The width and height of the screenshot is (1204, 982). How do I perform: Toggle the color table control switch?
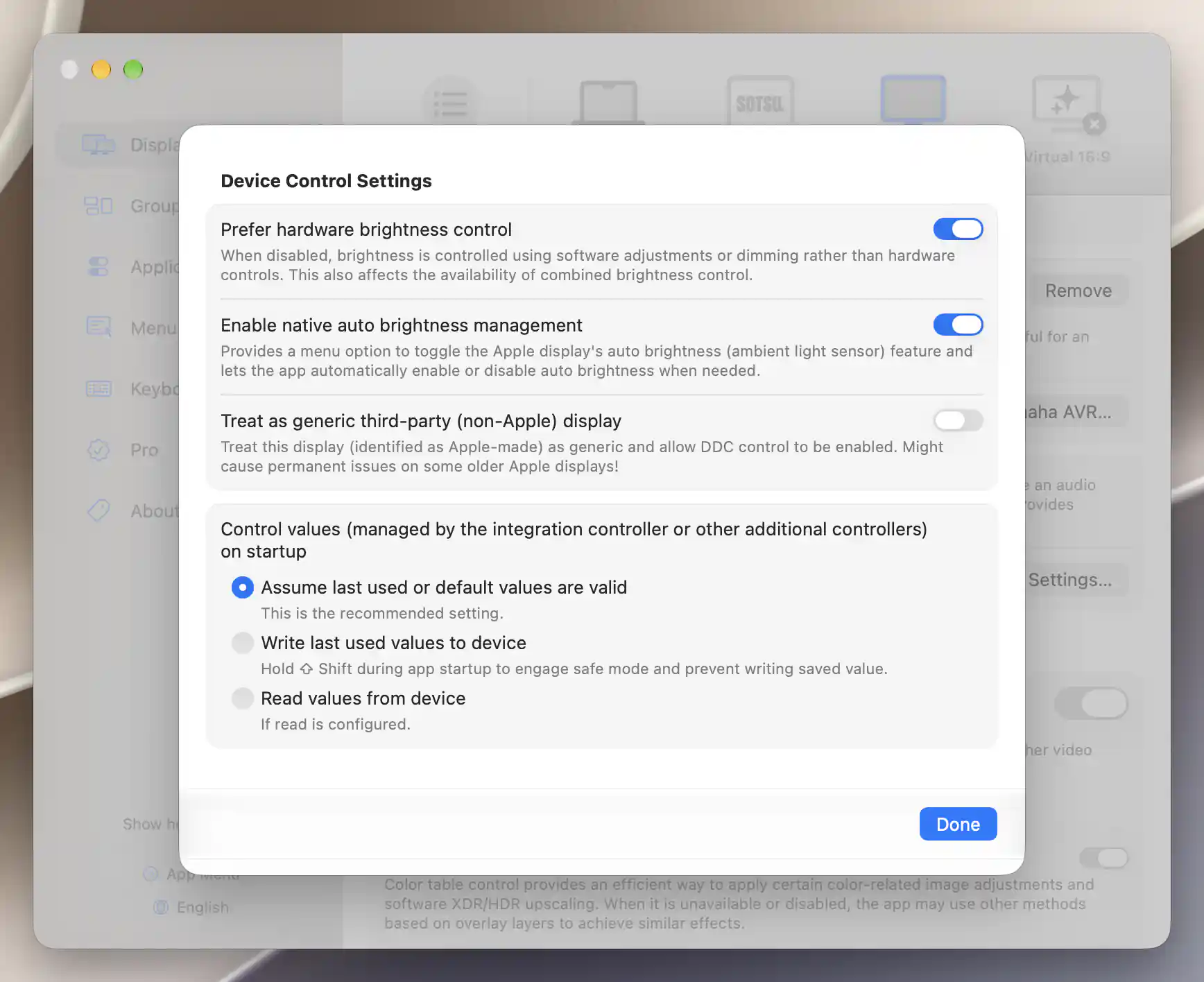1103,858
